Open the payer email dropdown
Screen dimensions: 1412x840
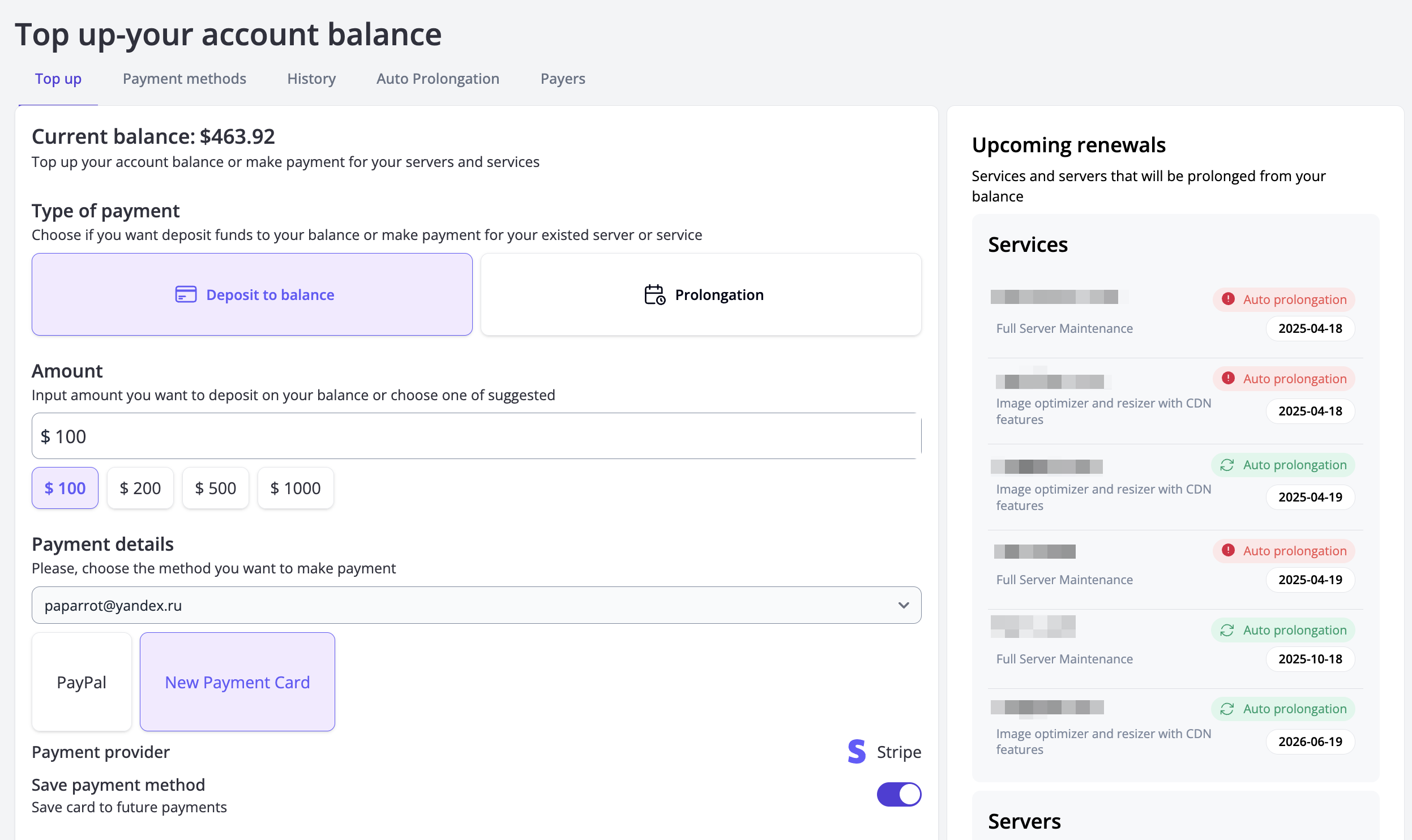click(476, 605)
